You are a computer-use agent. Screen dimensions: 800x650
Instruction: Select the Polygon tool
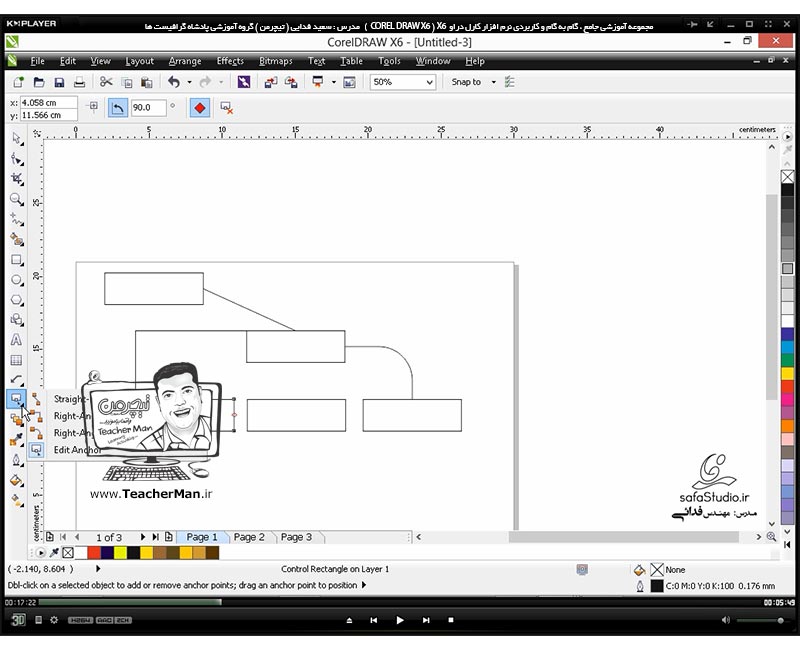click(x=17, y=300)
